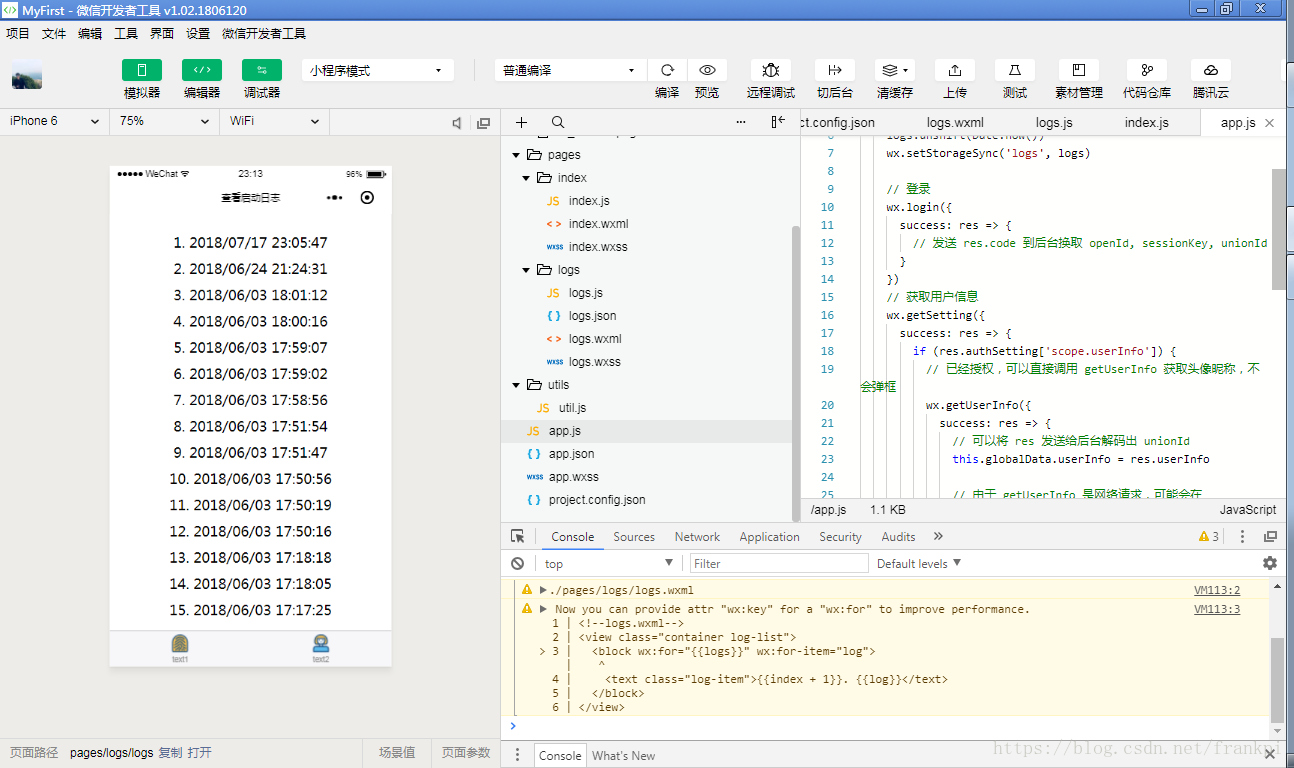Switch to the Audits devtools tab
The image size is (1294, 768).
tap(898, 537)
